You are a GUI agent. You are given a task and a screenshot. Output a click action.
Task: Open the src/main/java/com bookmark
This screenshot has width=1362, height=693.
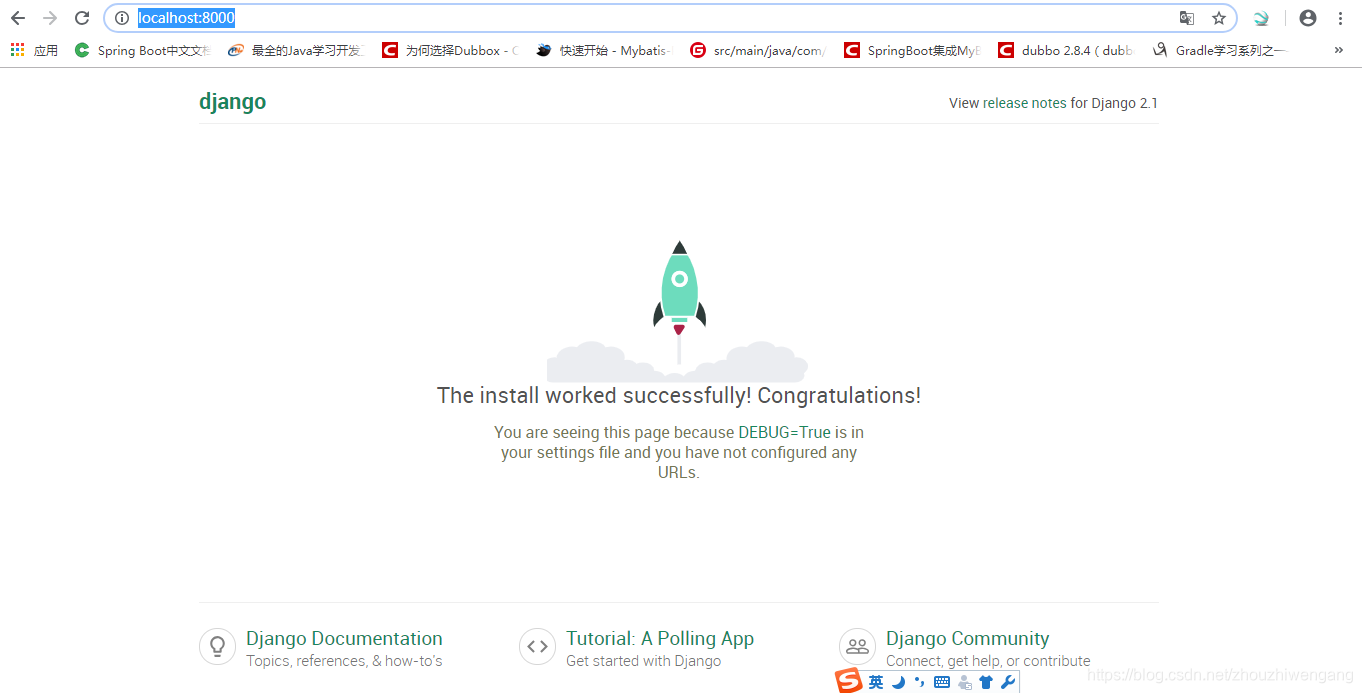(x=757, y=50)
